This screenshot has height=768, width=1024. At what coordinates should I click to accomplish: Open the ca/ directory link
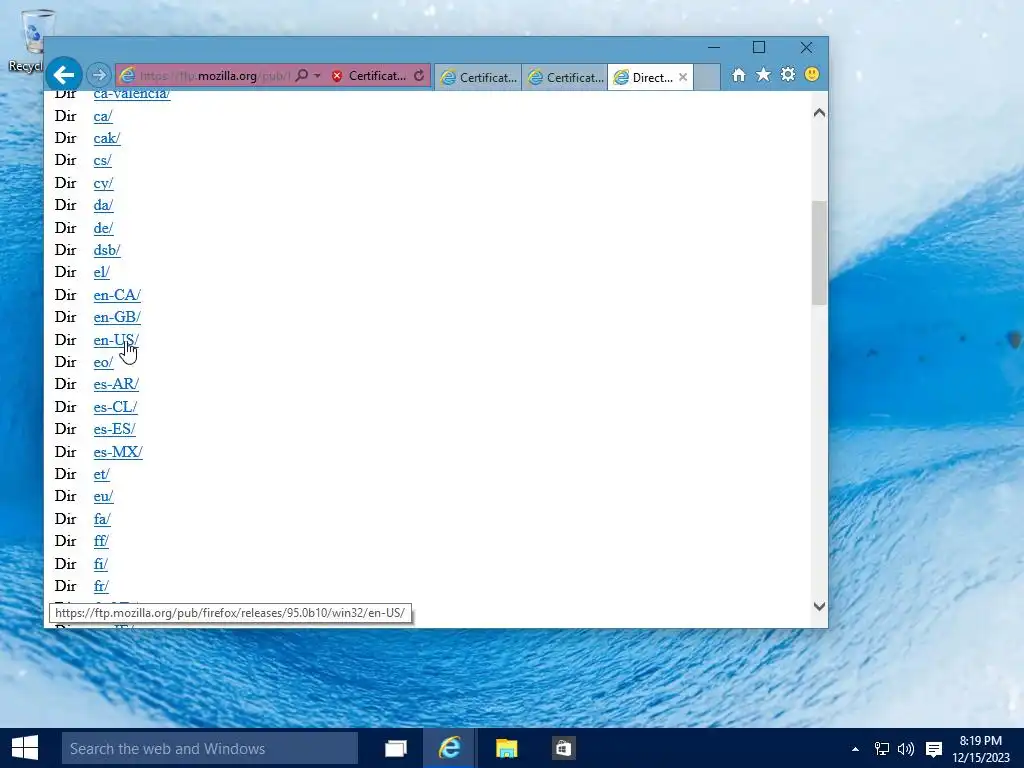pos(103,116)
